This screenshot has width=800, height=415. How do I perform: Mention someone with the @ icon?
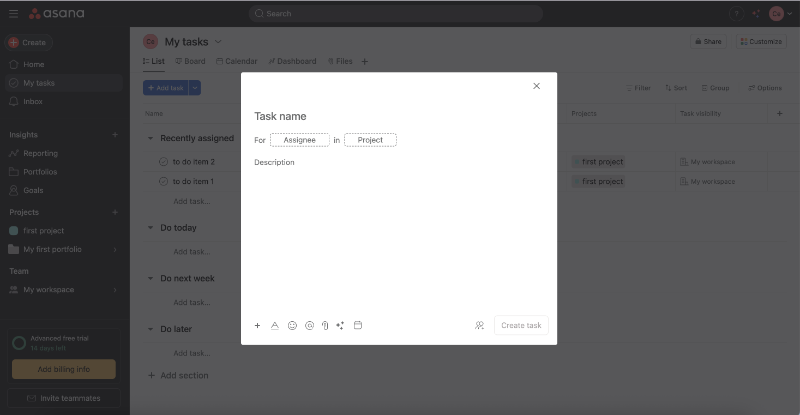point(309,325)
